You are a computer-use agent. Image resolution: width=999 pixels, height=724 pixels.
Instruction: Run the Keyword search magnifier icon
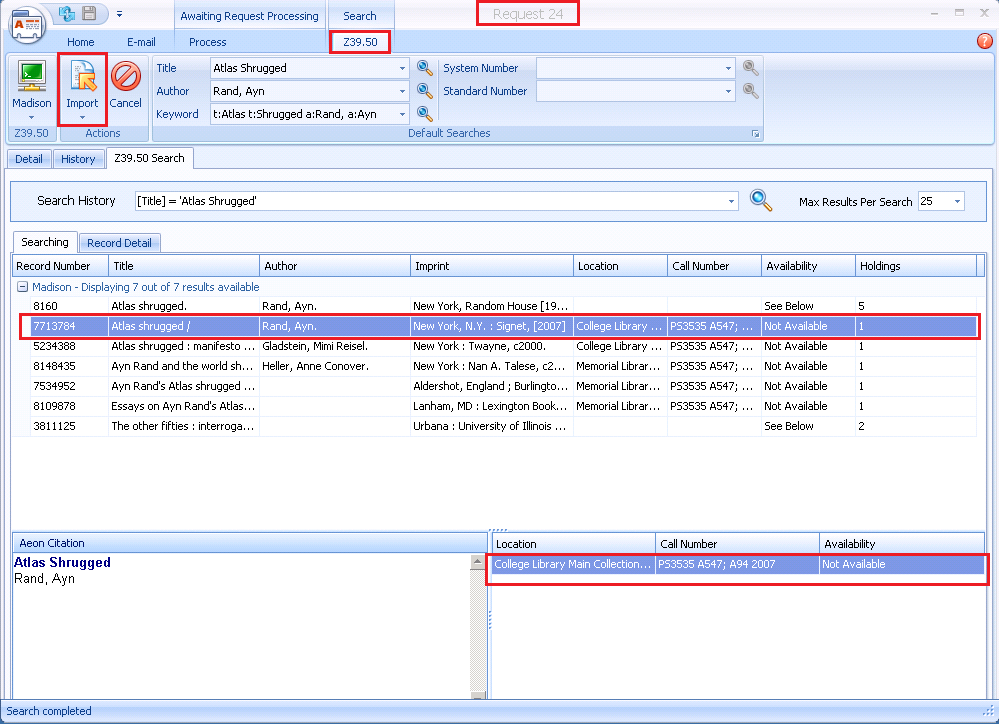coord(425,114)
